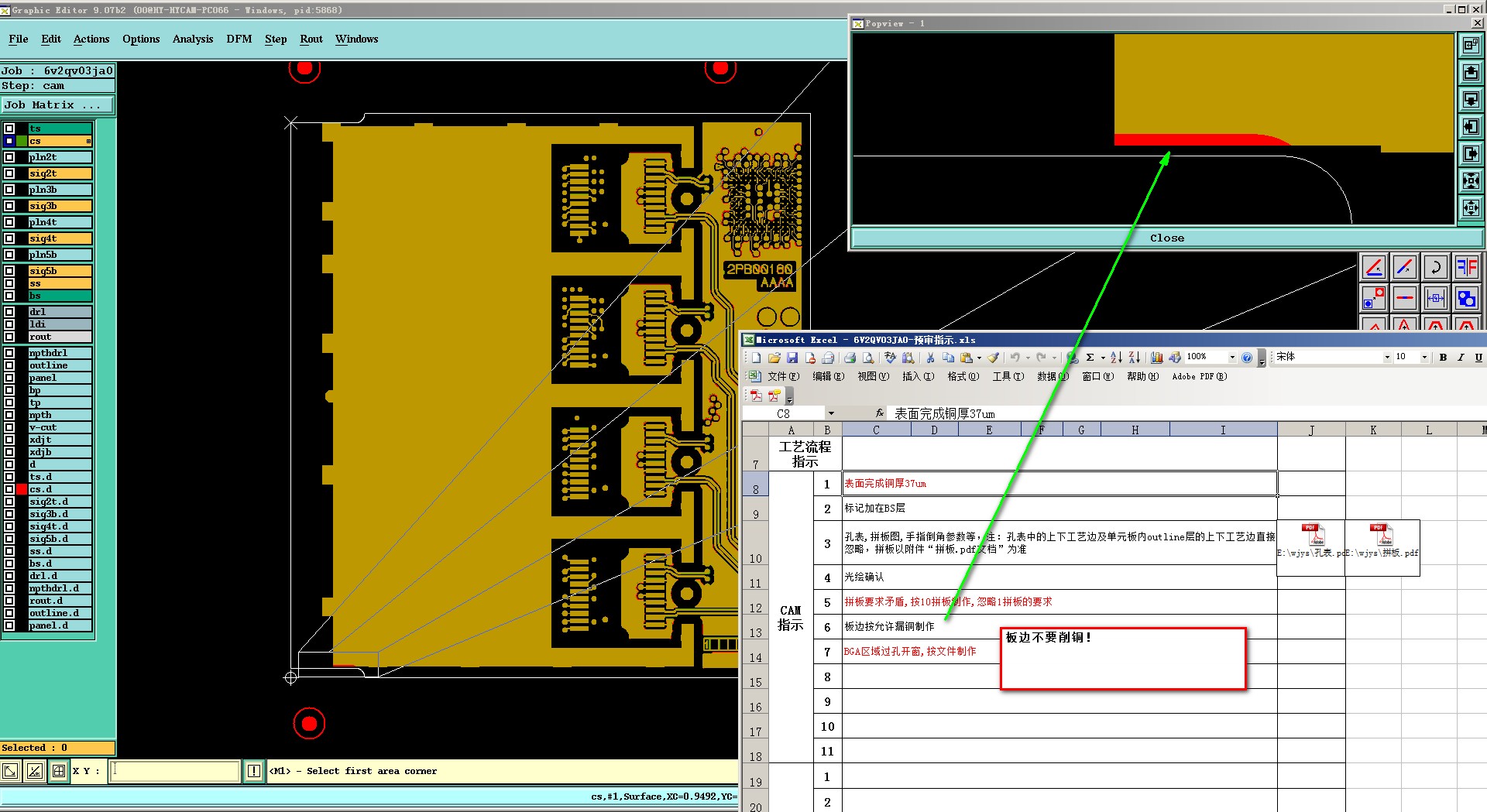Click the Excel Save disk icon
The height and width of the screenshot is (812, 1487).
(792, 358)
